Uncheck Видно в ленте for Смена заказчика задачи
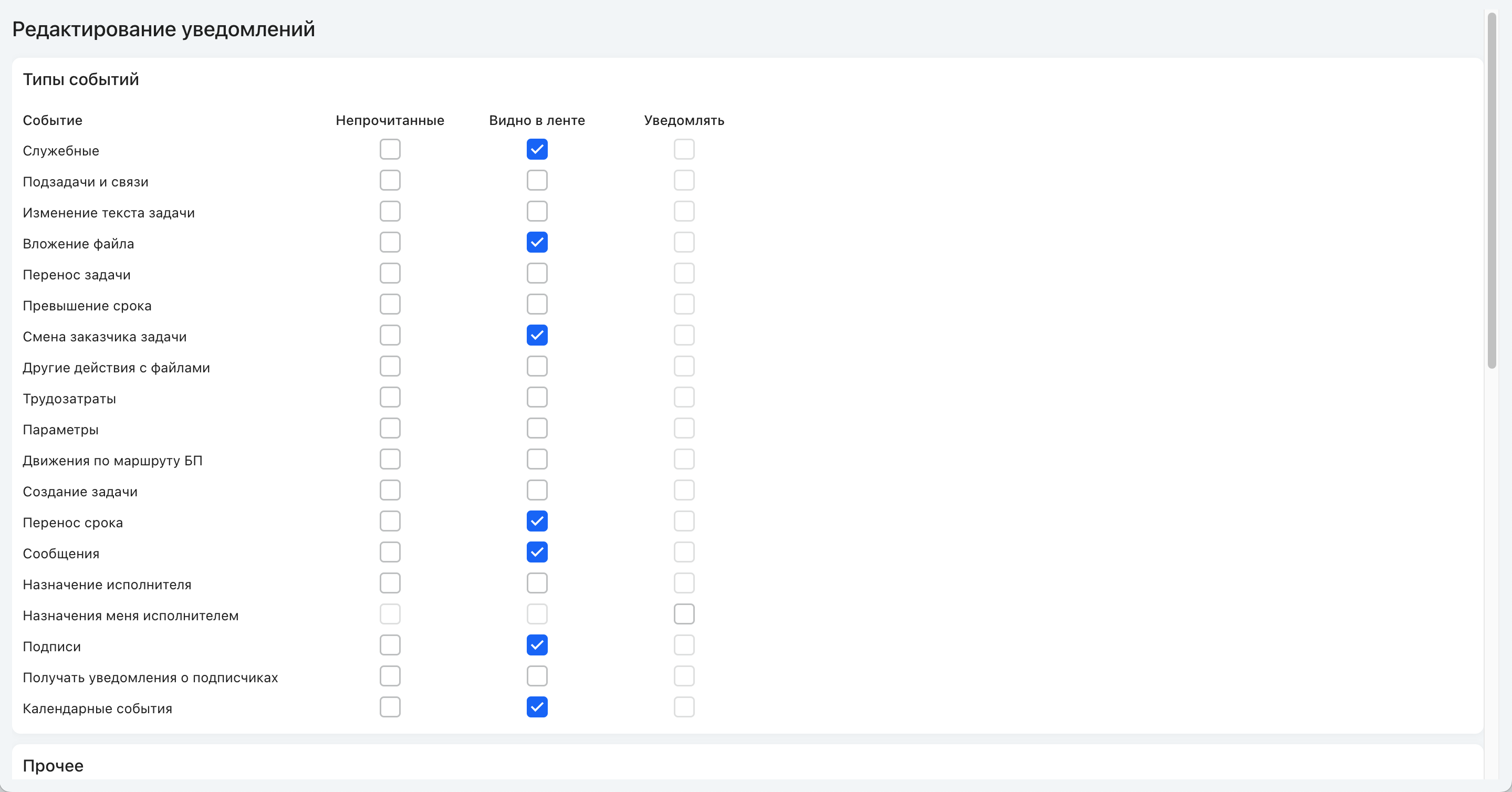 tap(537, 335)
